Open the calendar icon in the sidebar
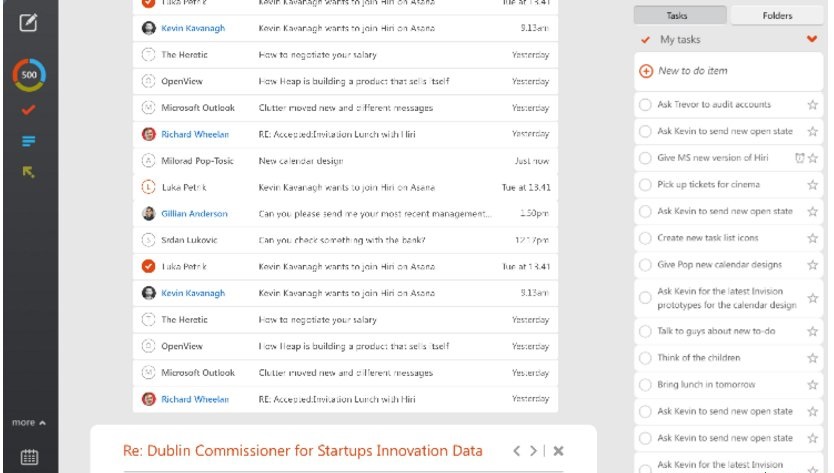The width and height of the screenshot is (834, 473). pos(29,457)
